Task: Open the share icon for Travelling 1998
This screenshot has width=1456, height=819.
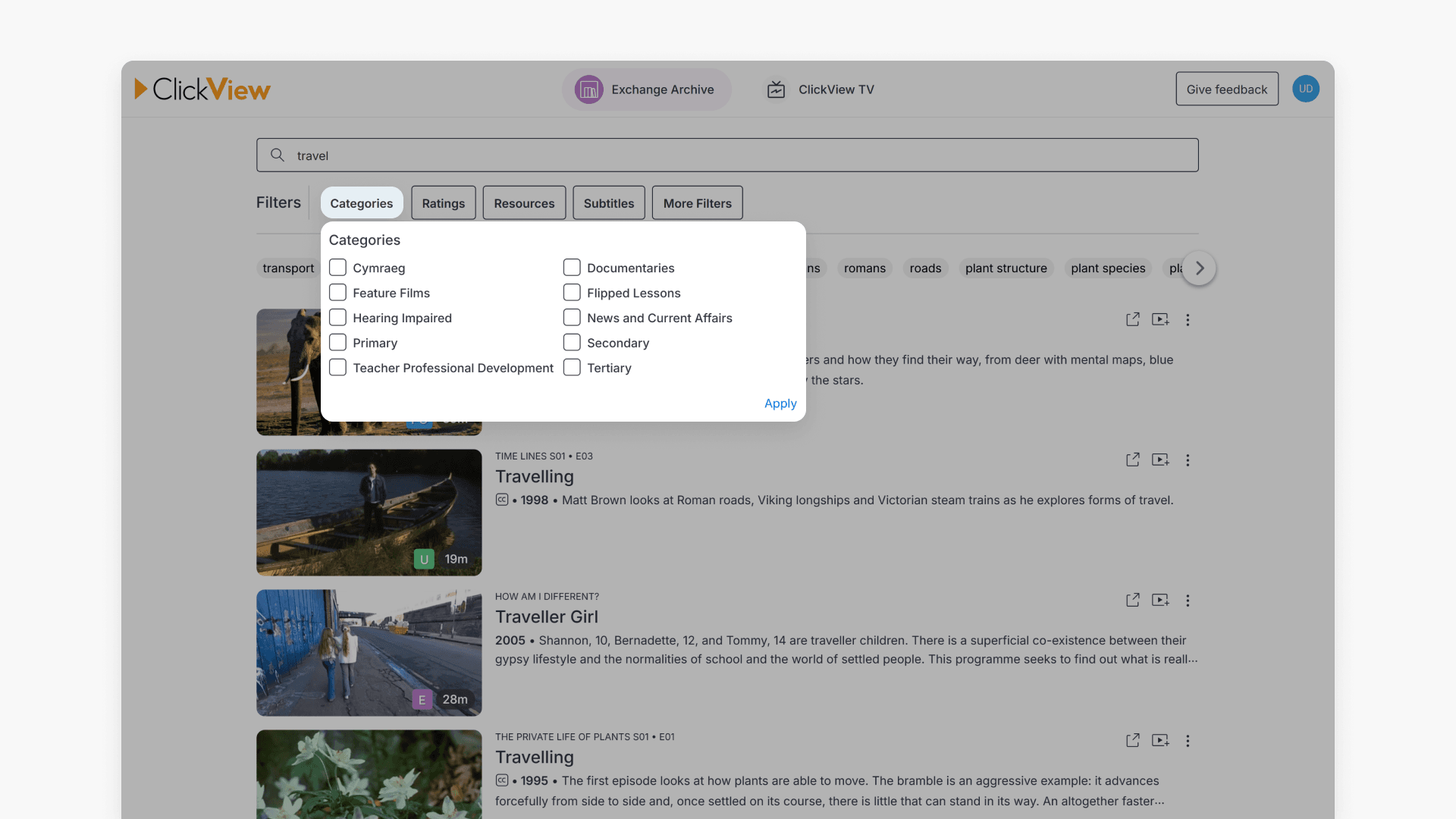Action: (x=1132, y=460)
